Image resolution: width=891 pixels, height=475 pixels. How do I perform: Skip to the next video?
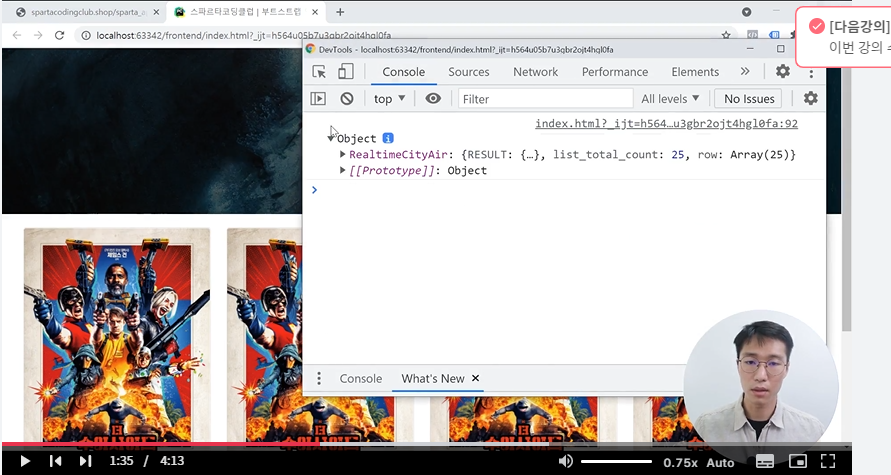click(x=85, y=461)
